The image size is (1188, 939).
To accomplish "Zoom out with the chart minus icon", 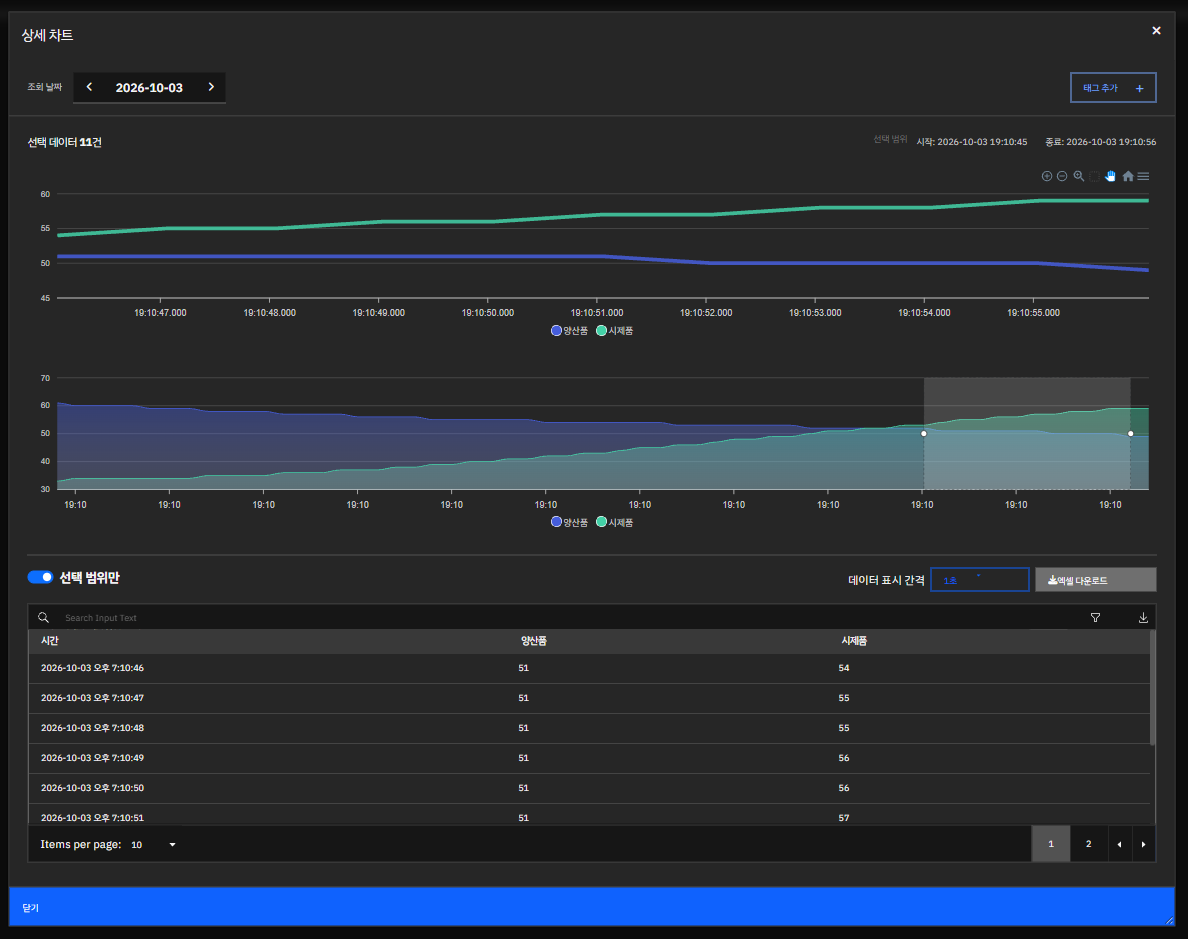I will [1062, 176].
